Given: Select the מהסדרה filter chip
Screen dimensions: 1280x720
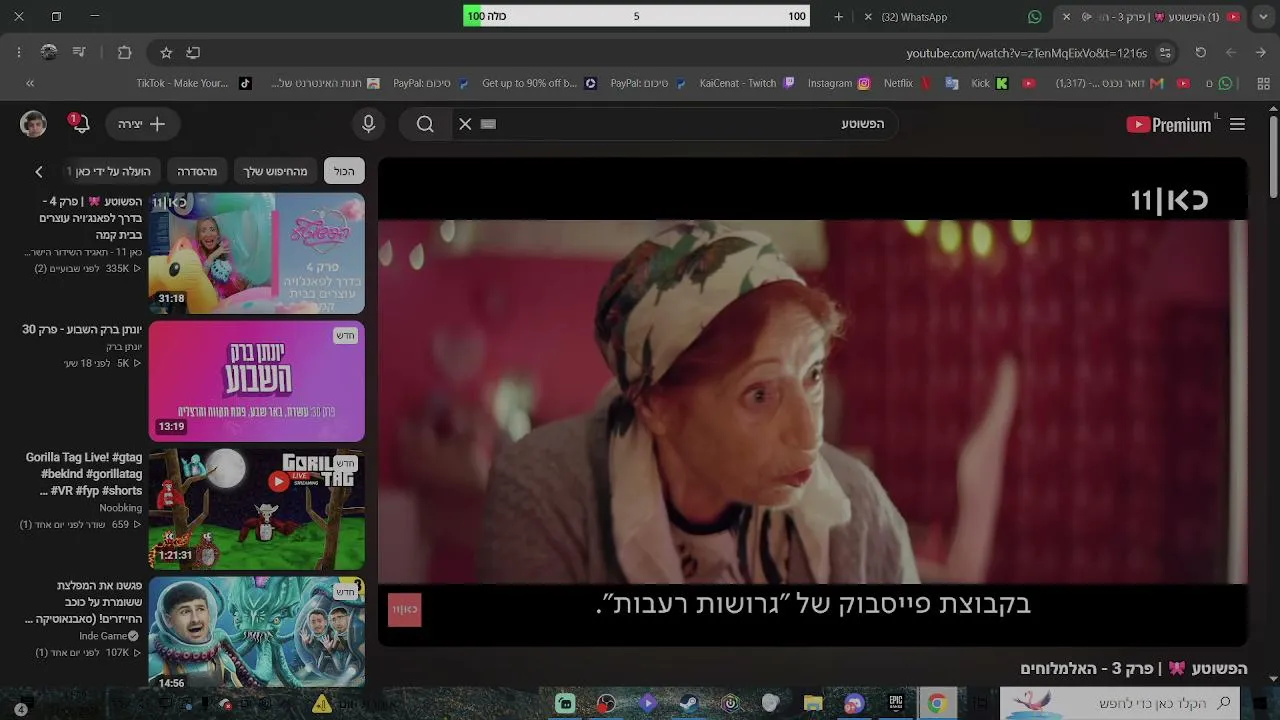Looking at the screenshot, I should pyautogui.click(x=197, y=171).
